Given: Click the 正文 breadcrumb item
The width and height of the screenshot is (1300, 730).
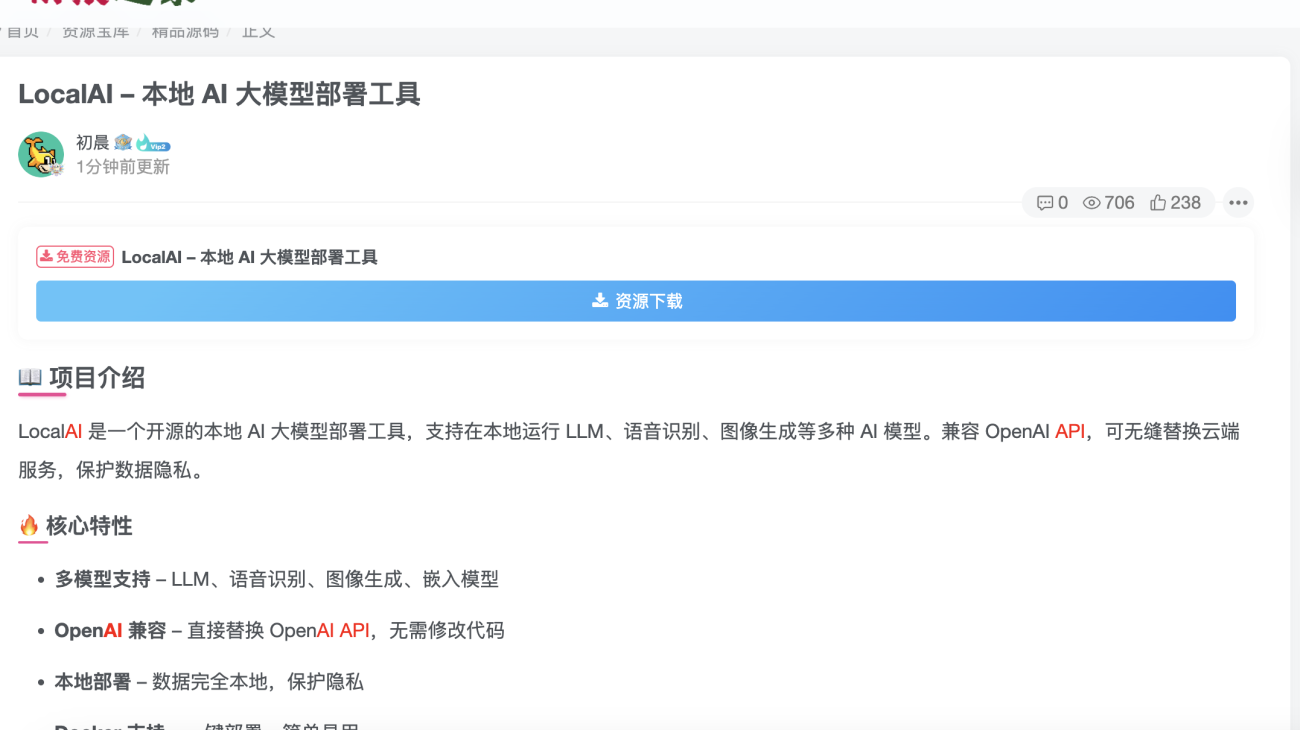Looking at the screenshot, I should point(258,32).
